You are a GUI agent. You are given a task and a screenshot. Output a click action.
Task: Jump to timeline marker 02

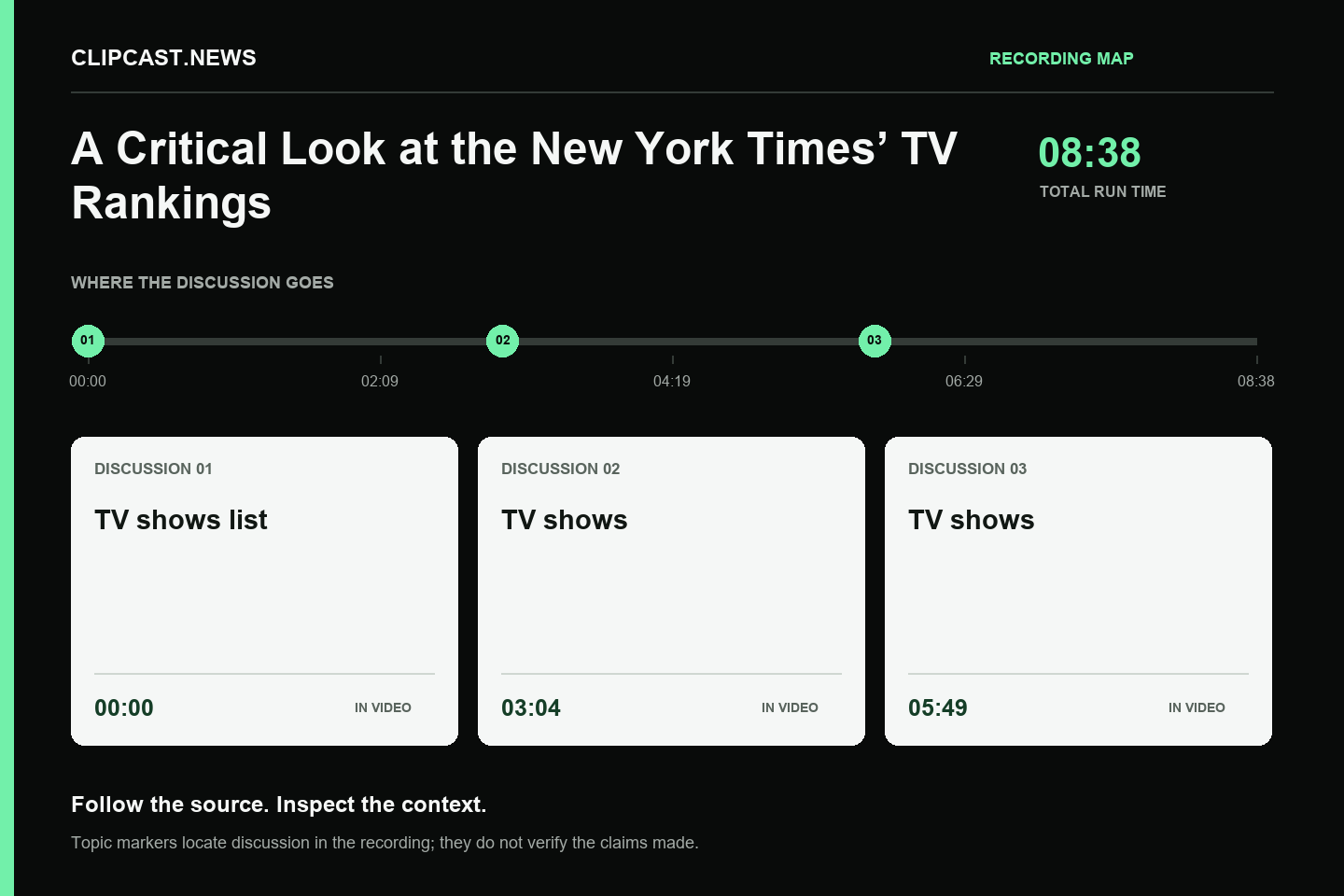click(x=503, y=341)
